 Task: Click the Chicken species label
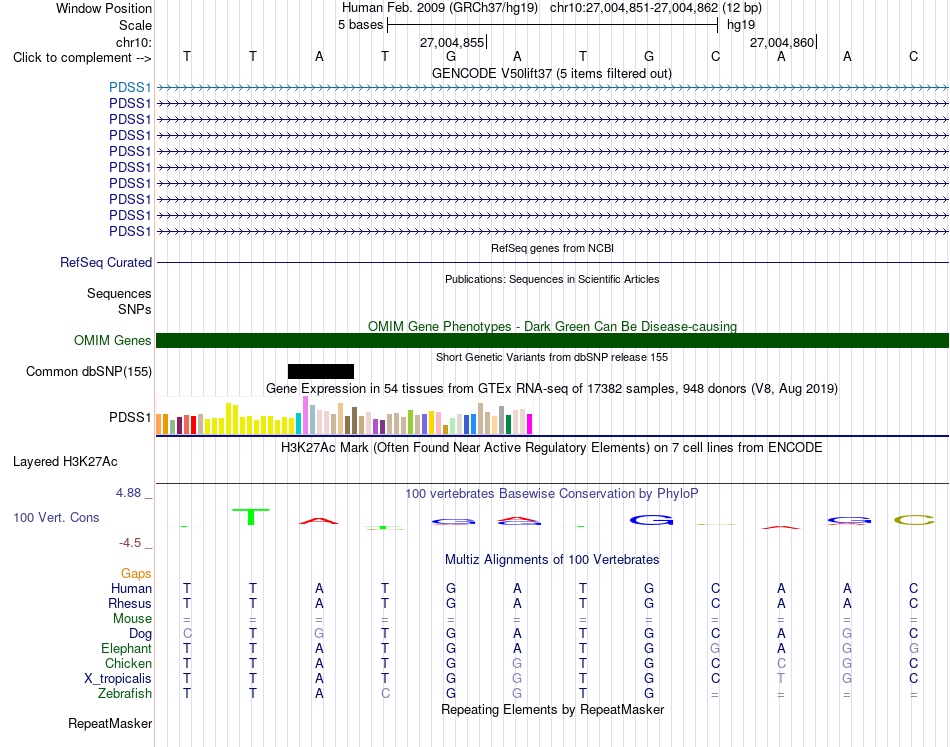click(128, 663)
